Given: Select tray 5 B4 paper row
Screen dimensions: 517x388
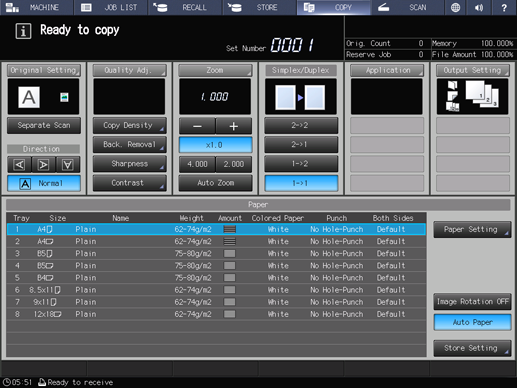Looking at the screenshot, I should [216, 278].
